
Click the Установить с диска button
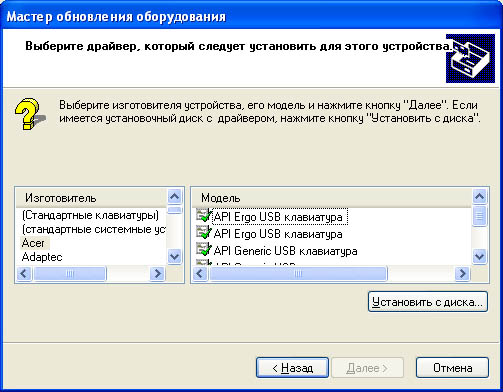(x=428, y=302)
